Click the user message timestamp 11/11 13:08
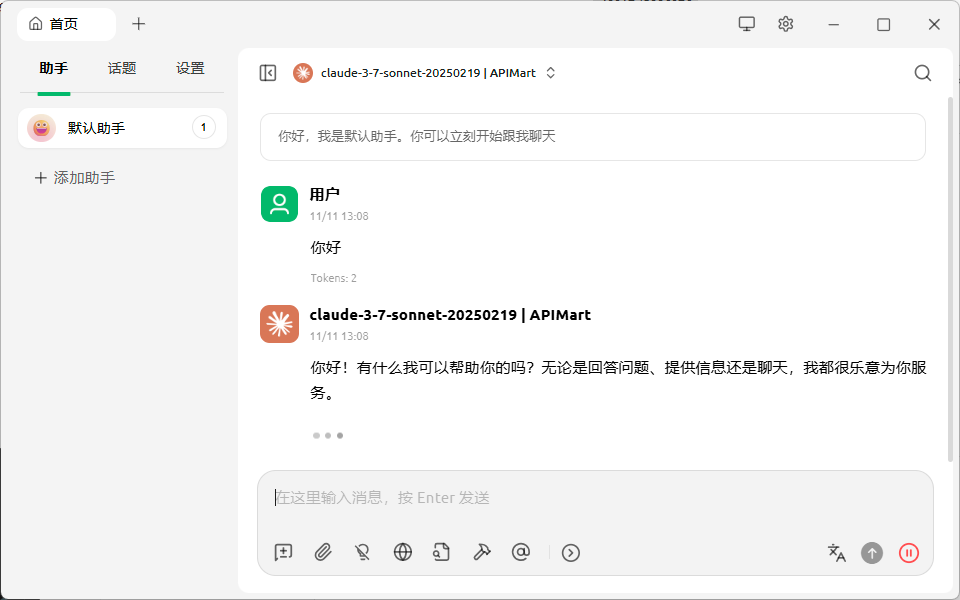This screenshot has height=600, width=960. coord(339,216)
